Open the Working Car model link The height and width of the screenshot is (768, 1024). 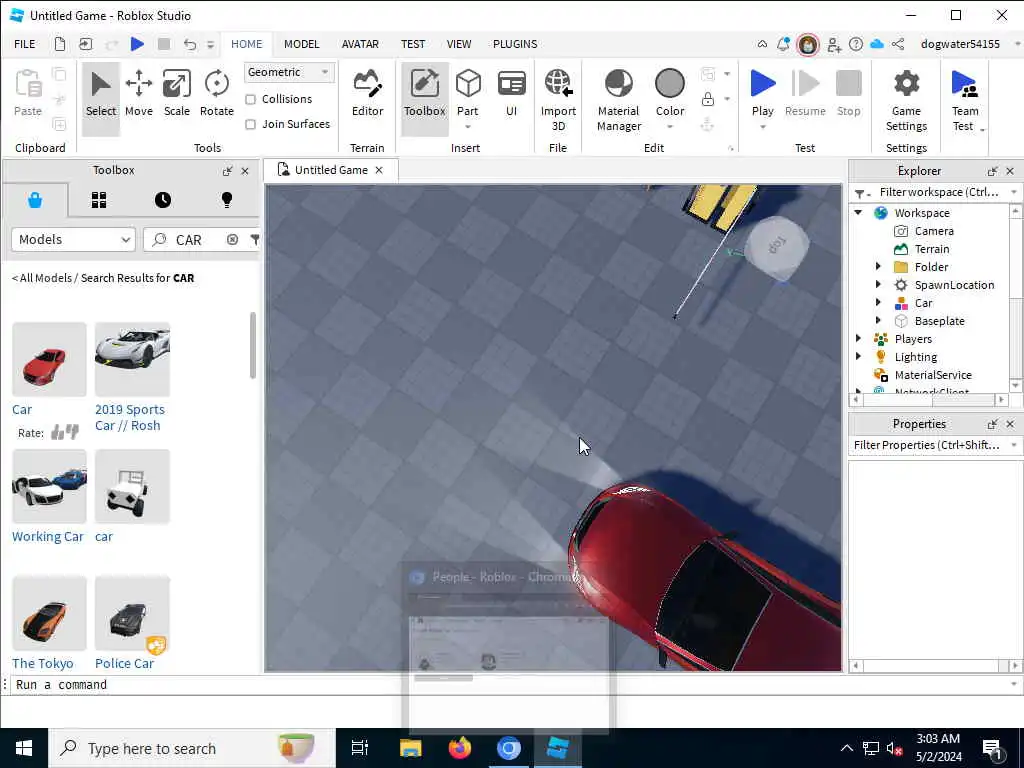[x=48, y=536]
